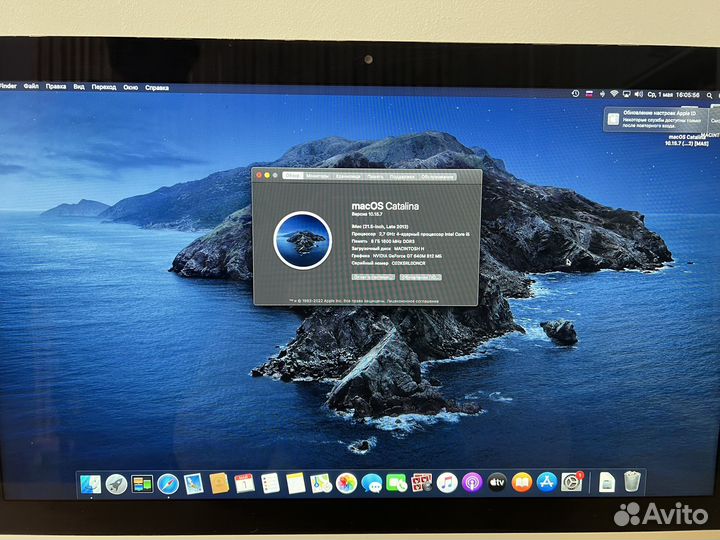
Task: Switch to the Хранилище tab
Action: coord(348,176)
